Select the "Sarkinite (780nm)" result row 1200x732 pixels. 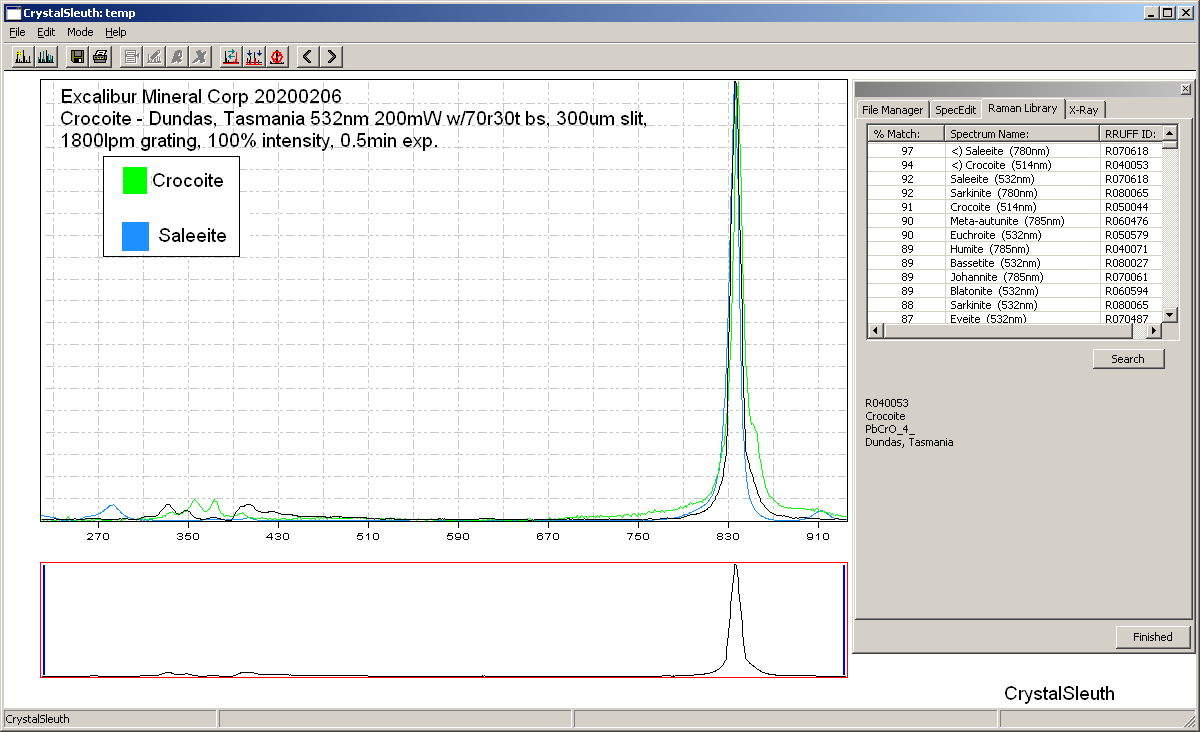1014,193
